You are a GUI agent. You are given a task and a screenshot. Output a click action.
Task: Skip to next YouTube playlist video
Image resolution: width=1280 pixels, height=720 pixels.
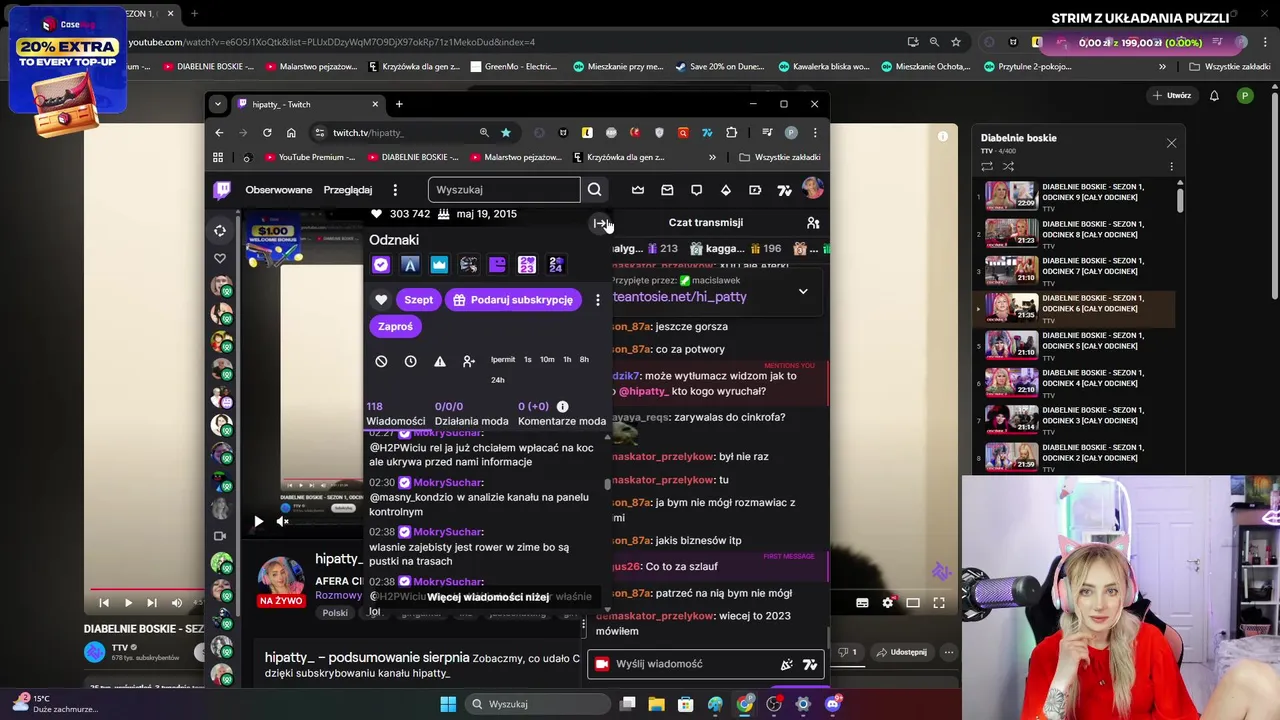(152, 603)
